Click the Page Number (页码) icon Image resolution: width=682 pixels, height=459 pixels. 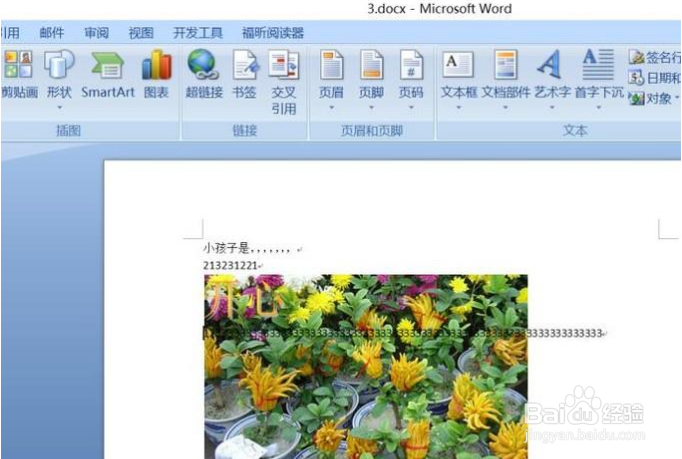point(411,65)
